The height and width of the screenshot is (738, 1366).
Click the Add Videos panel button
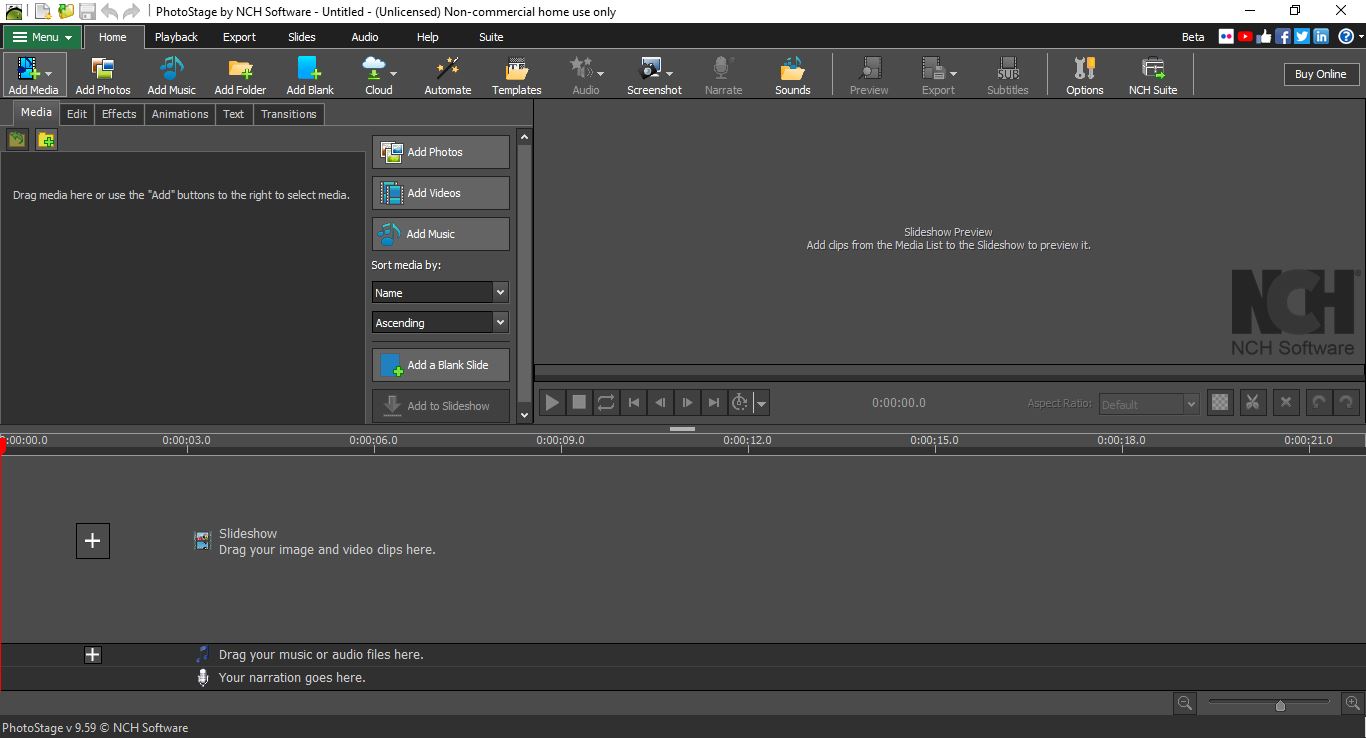click(x=441, y=193)
